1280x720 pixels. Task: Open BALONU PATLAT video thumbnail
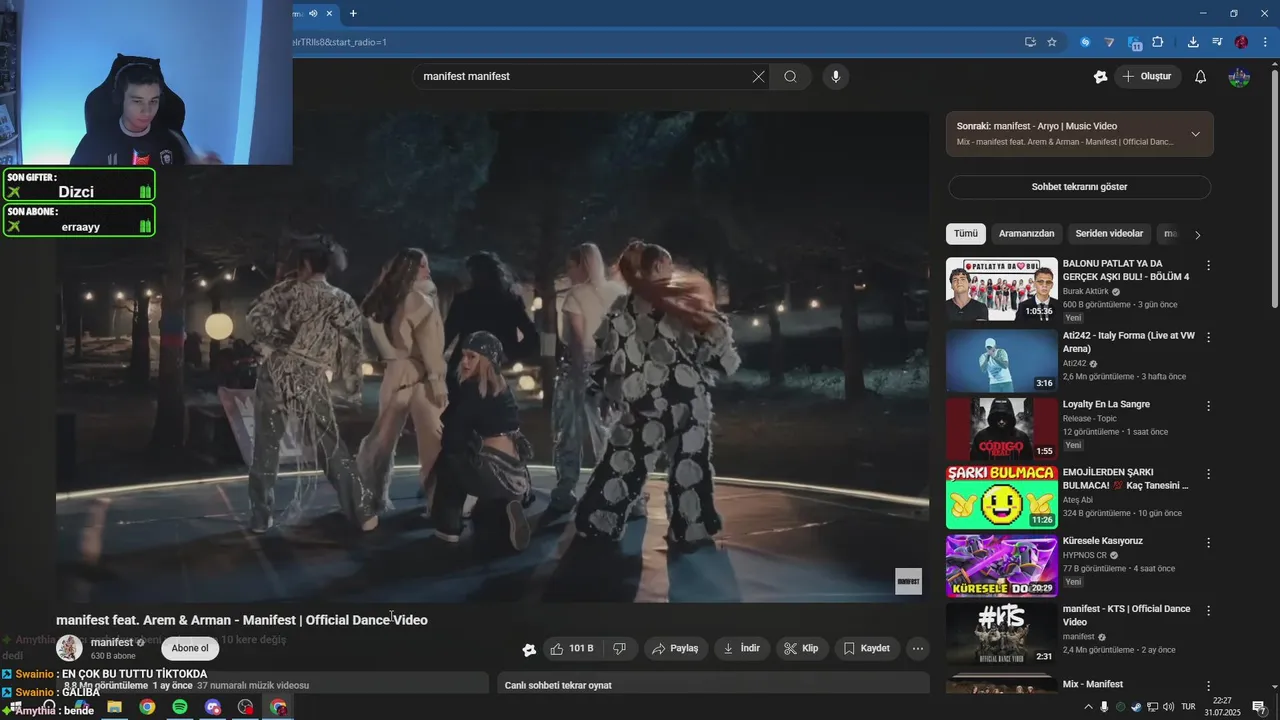point(1001,289)
